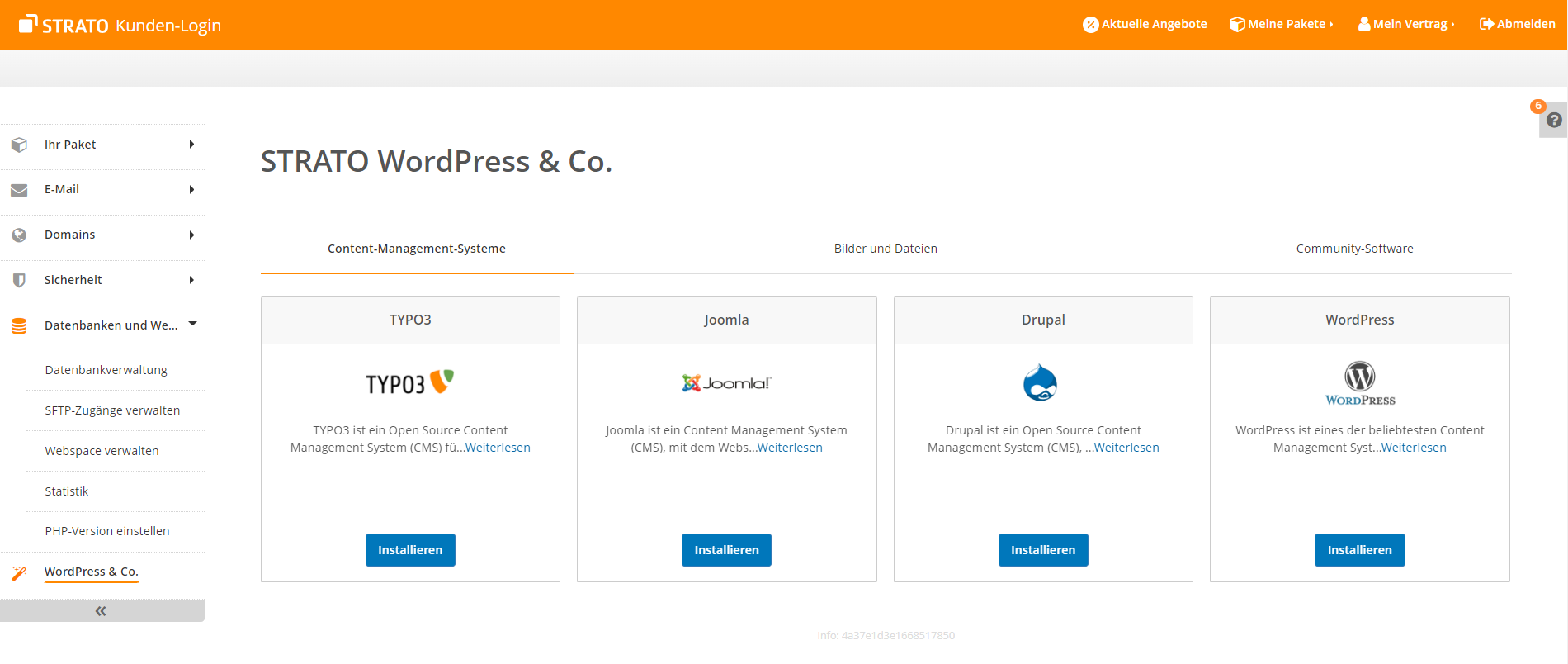Click Abmelden to log out

pos(1518,24)
